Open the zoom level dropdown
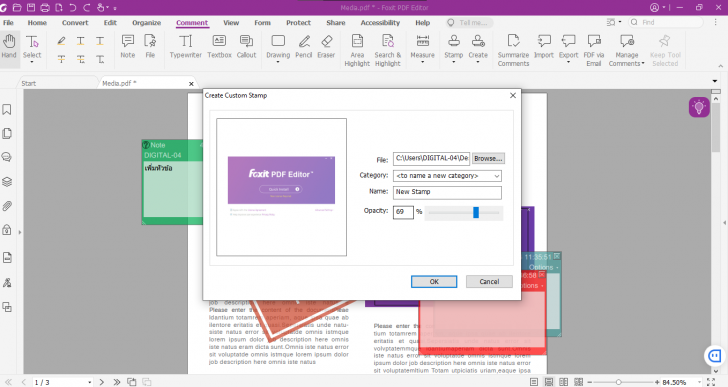 coord(700,382)
